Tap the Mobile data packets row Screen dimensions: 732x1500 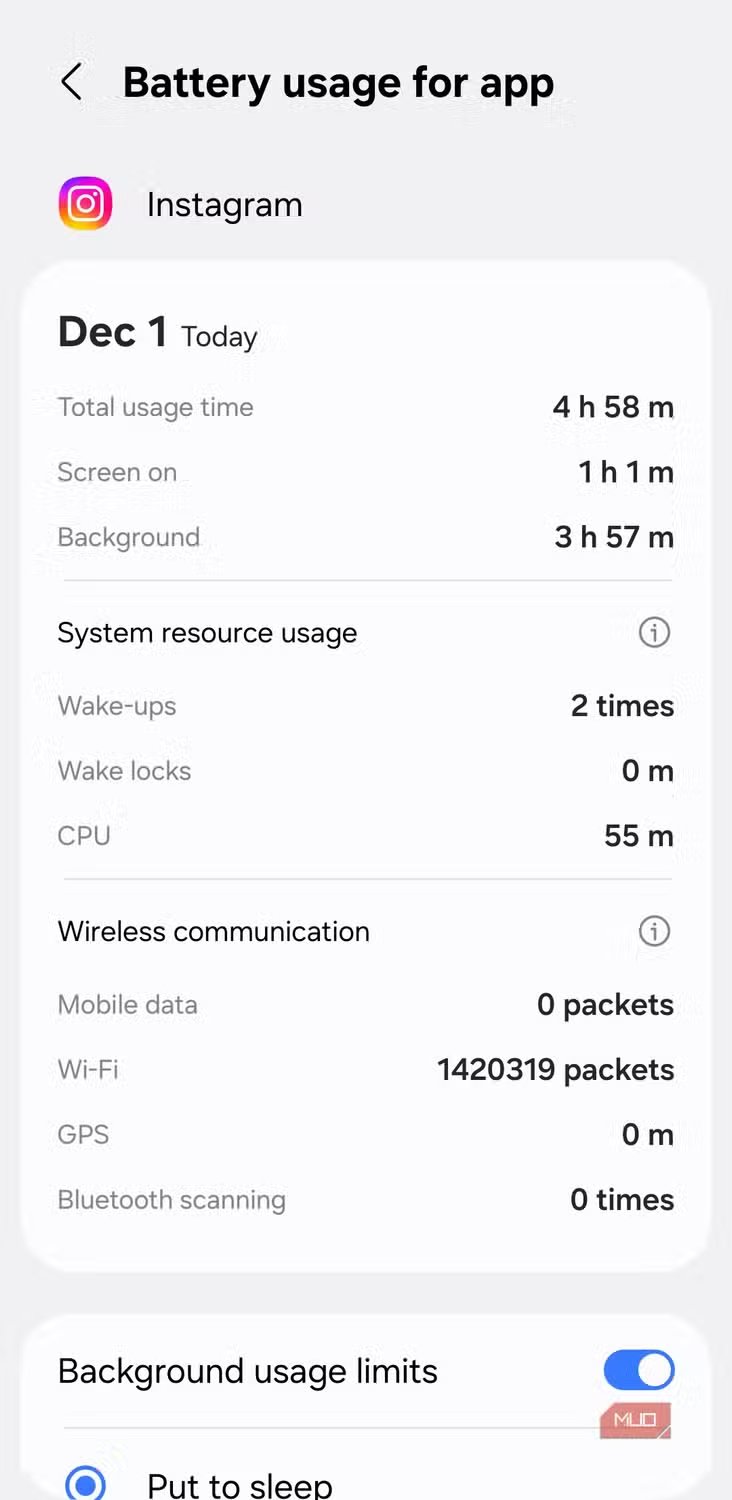[365, 1005]
